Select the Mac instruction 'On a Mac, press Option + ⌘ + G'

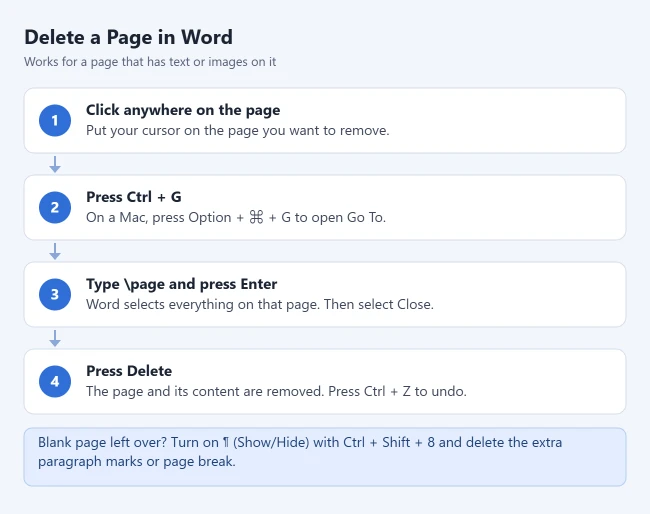pos(188,218)
